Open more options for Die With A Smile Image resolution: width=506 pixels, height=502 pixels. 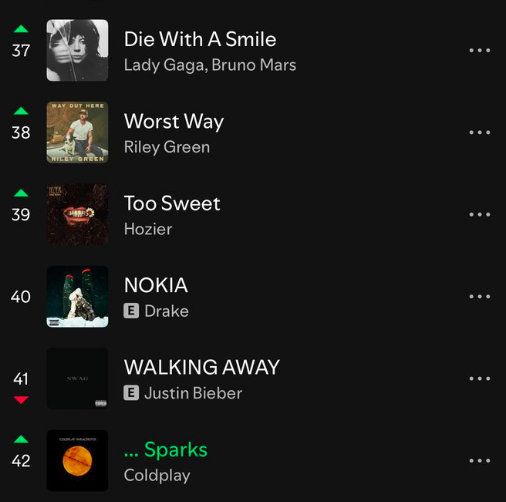(480, 50)
